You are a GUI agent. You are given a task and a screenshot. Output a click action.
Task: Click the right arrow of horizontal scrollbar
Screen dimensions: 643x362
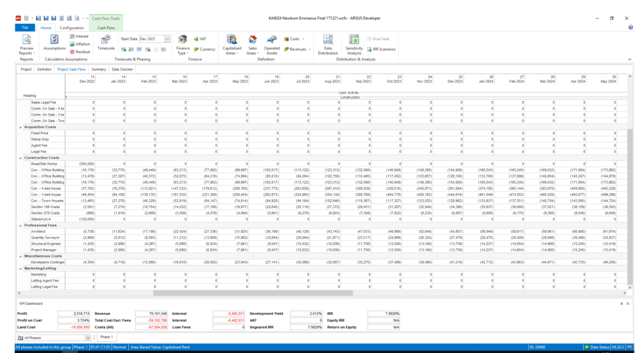(625, 293)
